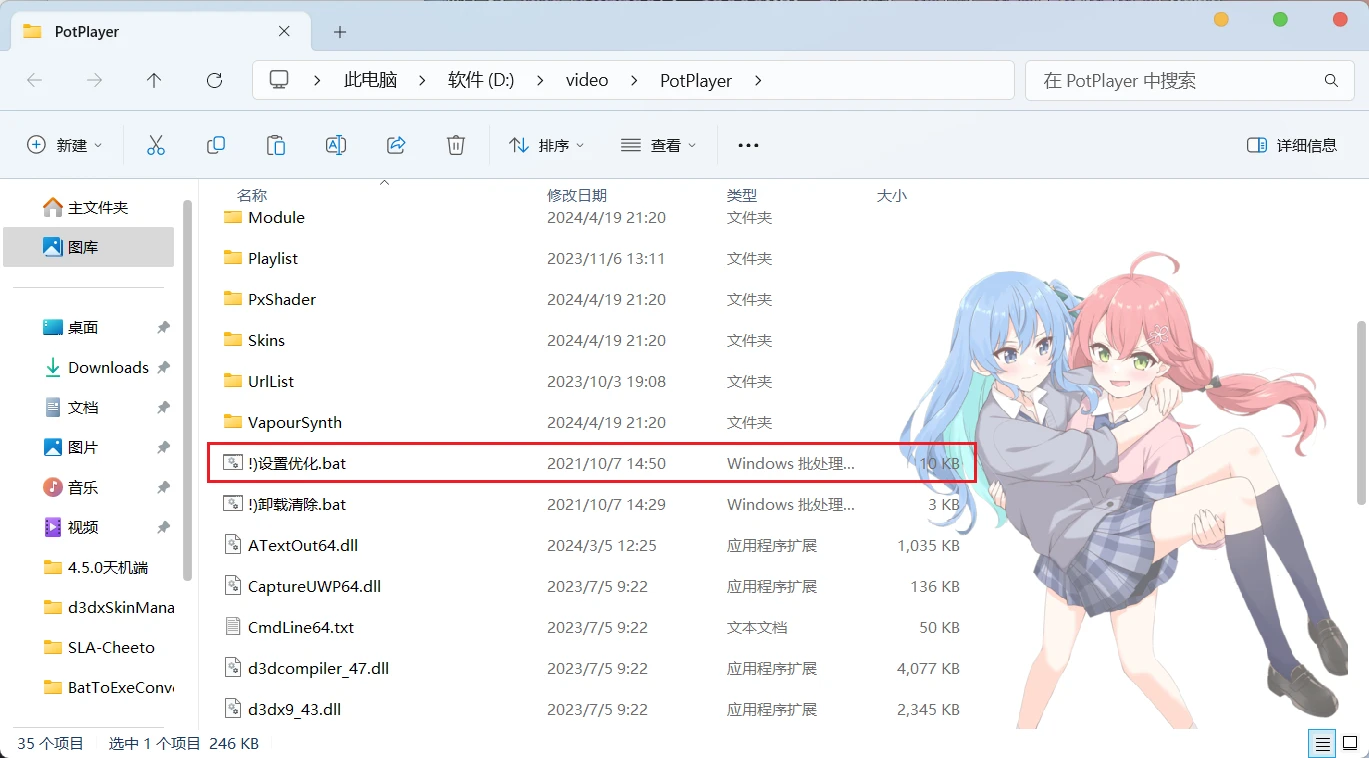1369x758 pixels.
Task: Select the UrlList folder row
Action: click(590, 381)
